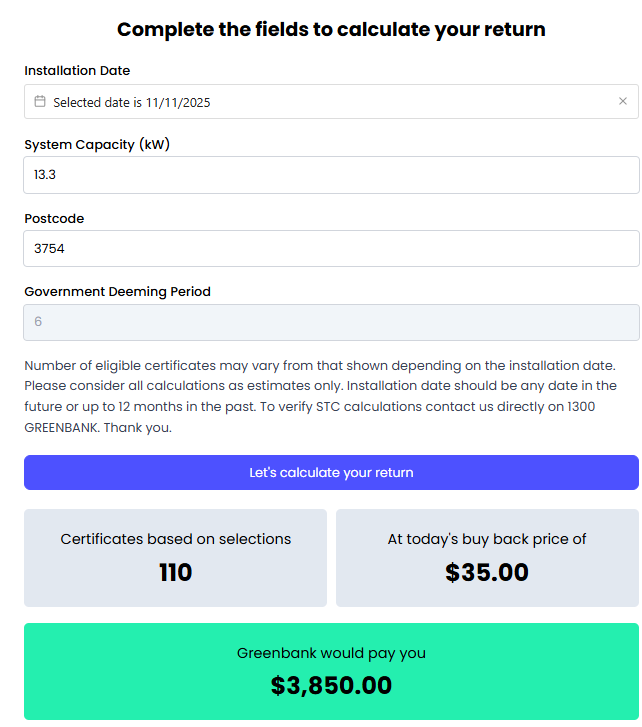Click the disabled Government Deeming Period field

coord(330,322)
